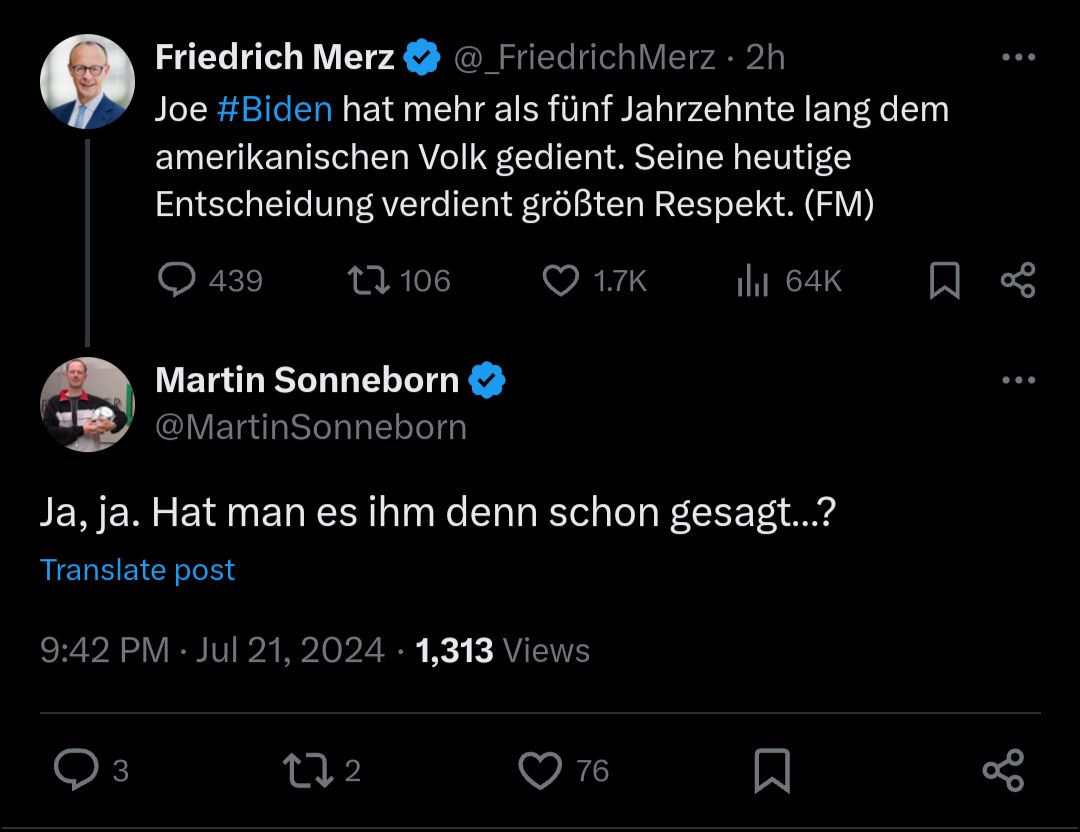Image resolution: width=1080 pixels, height=832 pixels.
Task: Share Martin Sonneborn's post
Action: point(1003,770)
